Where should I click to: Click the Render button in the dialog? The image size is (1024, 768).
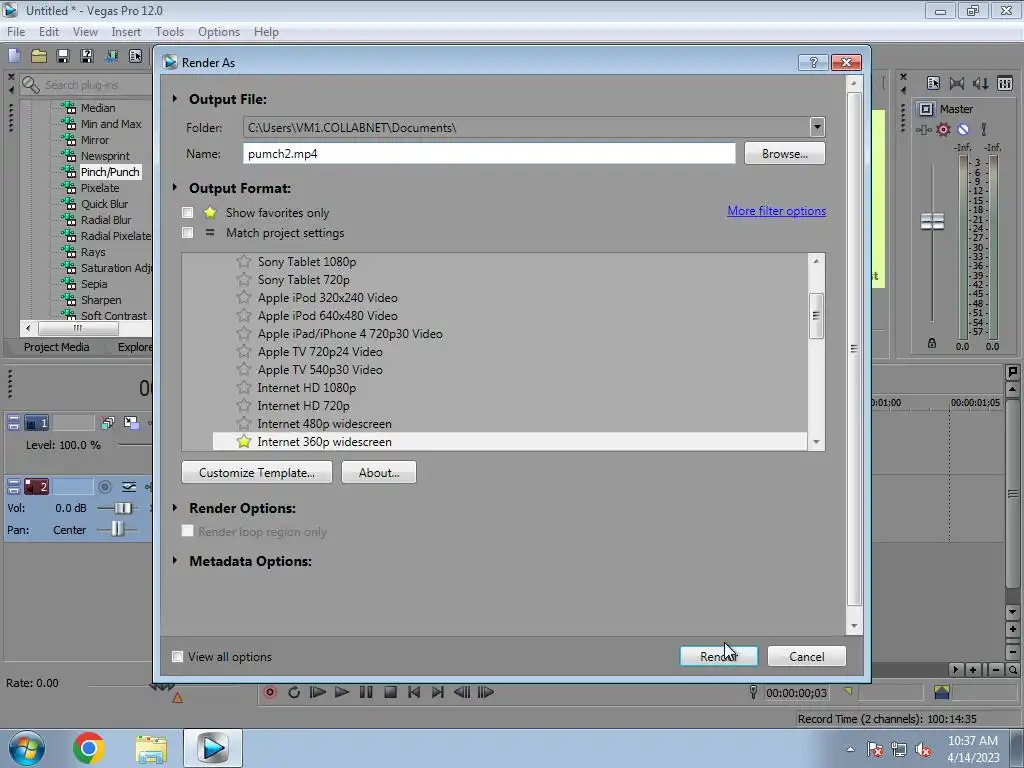(718, 656)
